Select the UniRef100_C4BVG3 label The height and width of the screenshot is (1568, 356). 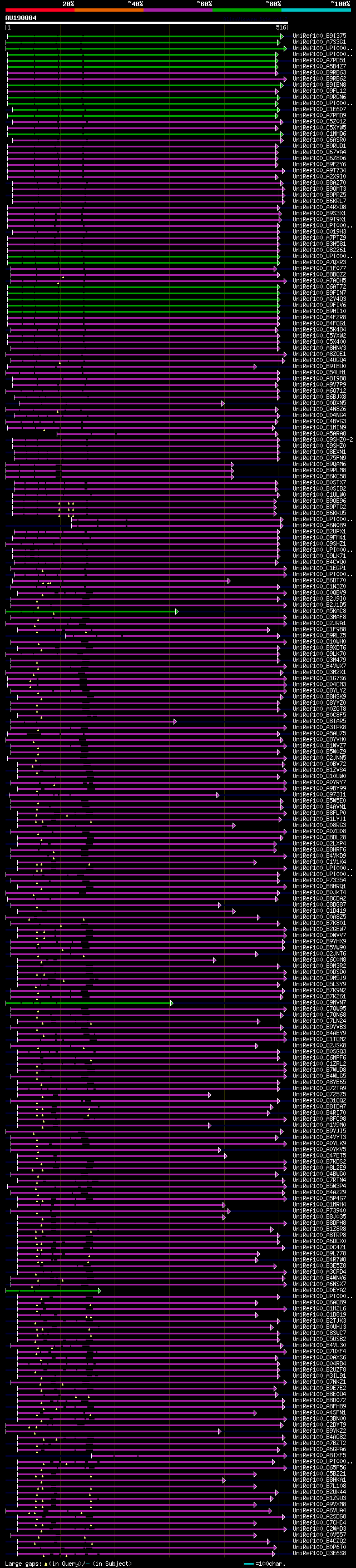[319, 421]
